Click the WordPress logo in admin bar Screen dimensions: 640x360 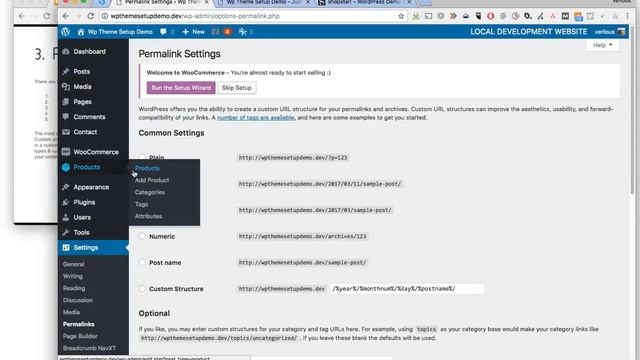pyautogui.click(x=66, y=31)
